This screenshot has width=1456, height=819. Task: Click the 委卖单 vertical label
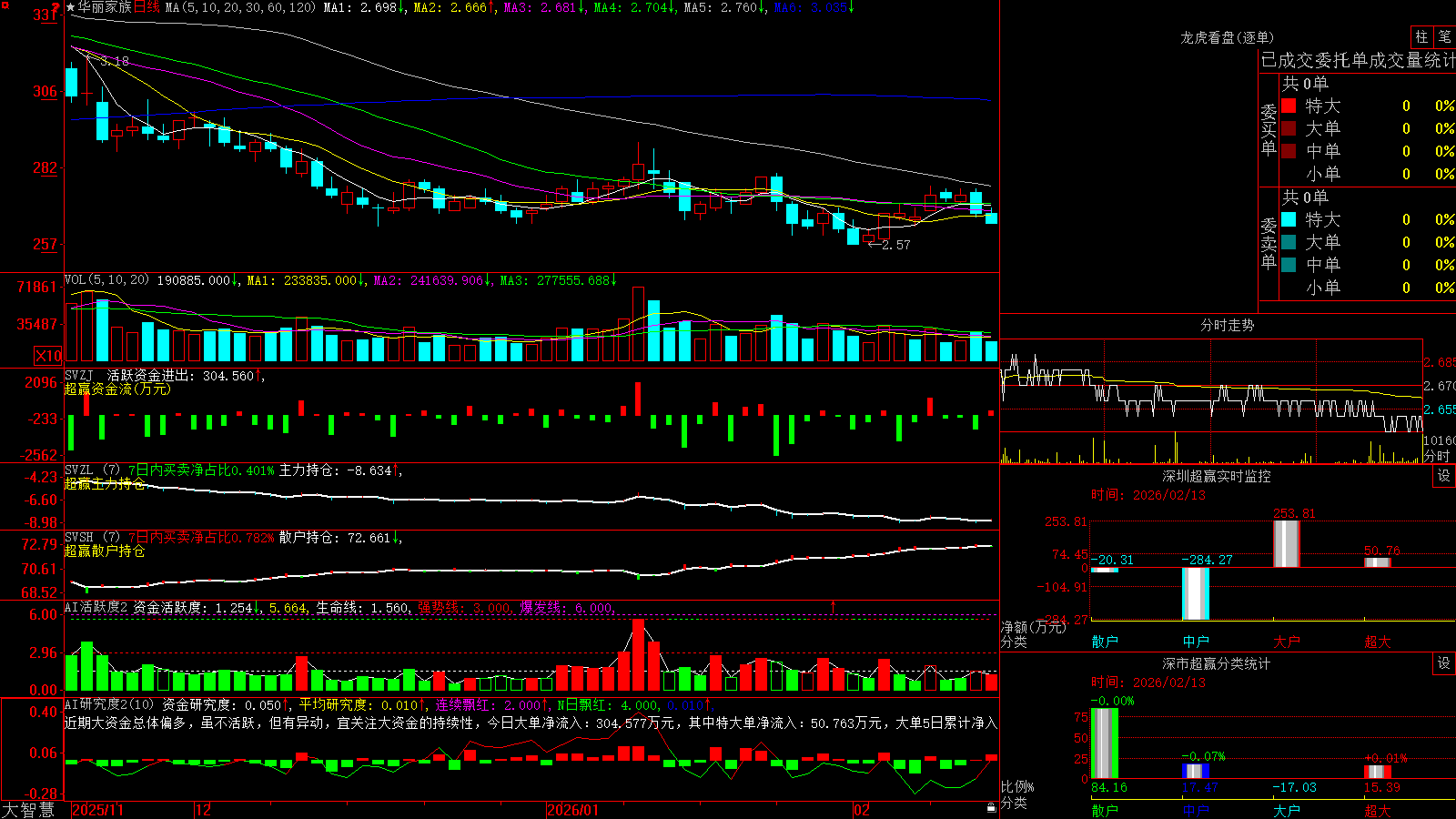(1269, 243)
